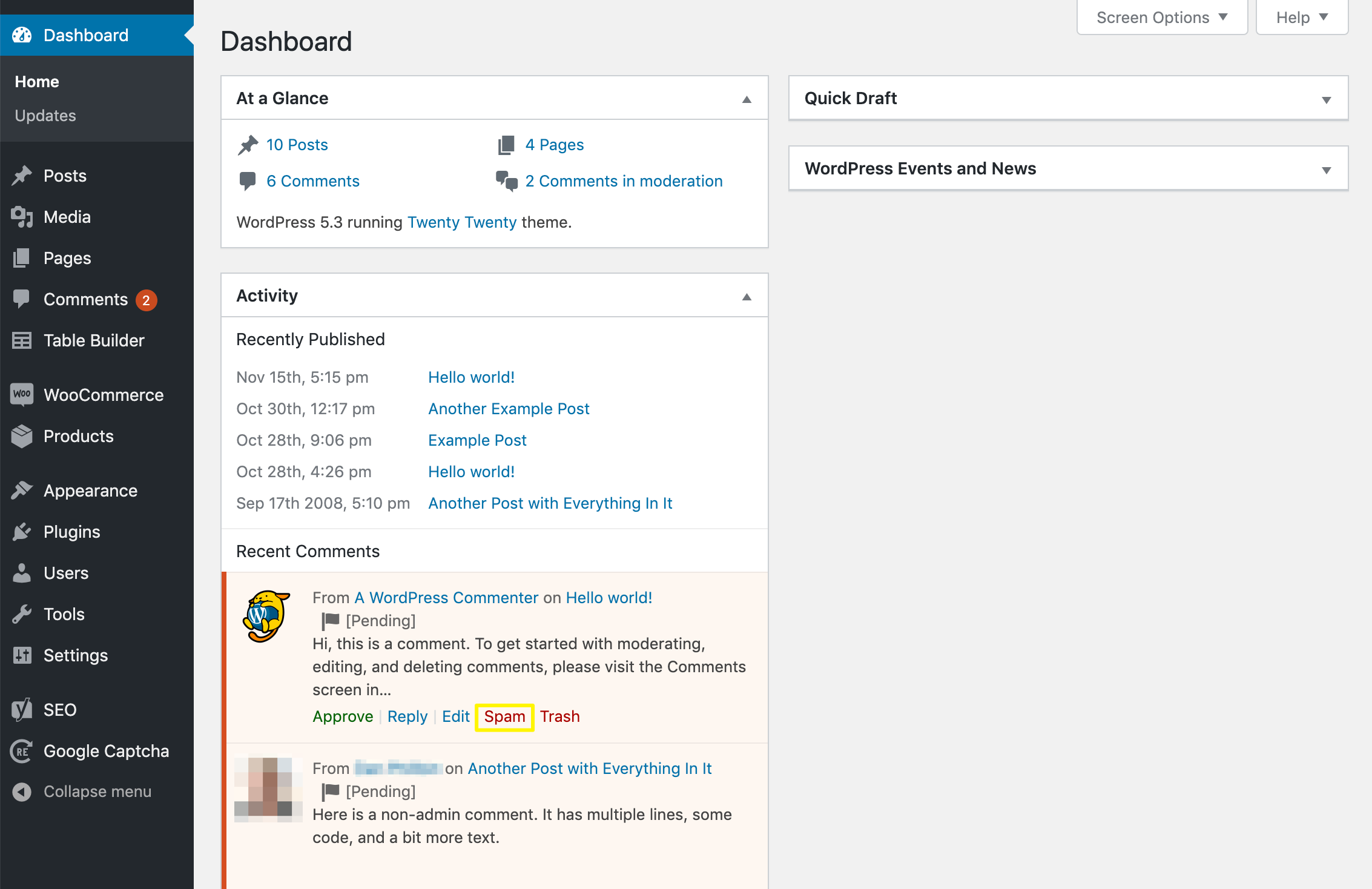Open Hello world! published Oct 28th

tap(471, 472)
